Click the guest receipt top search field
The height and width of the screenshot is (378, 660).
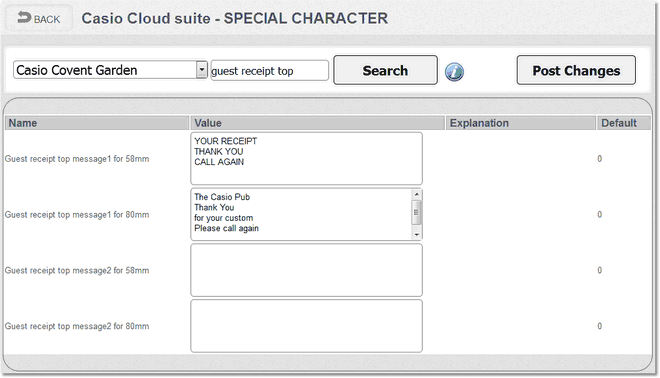[269, 71]
